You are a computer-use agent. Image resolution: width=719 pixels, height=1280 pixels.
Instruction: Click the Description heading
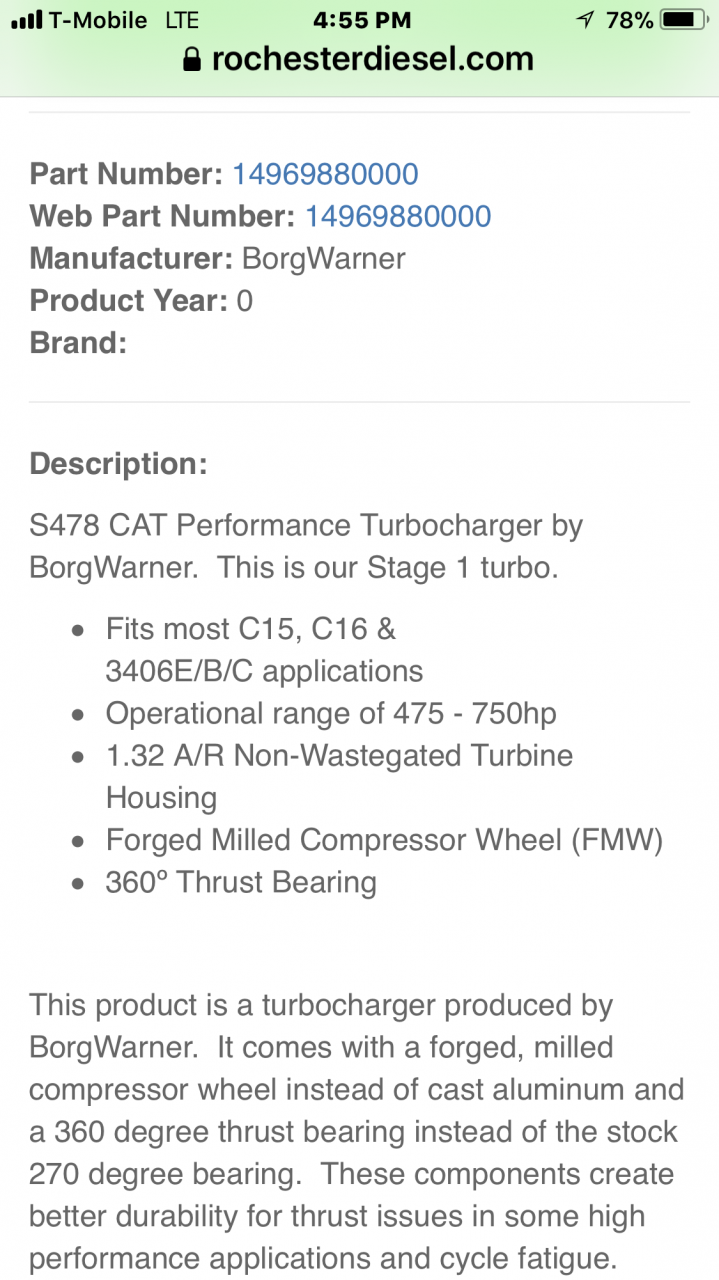[x=118, y=464]
